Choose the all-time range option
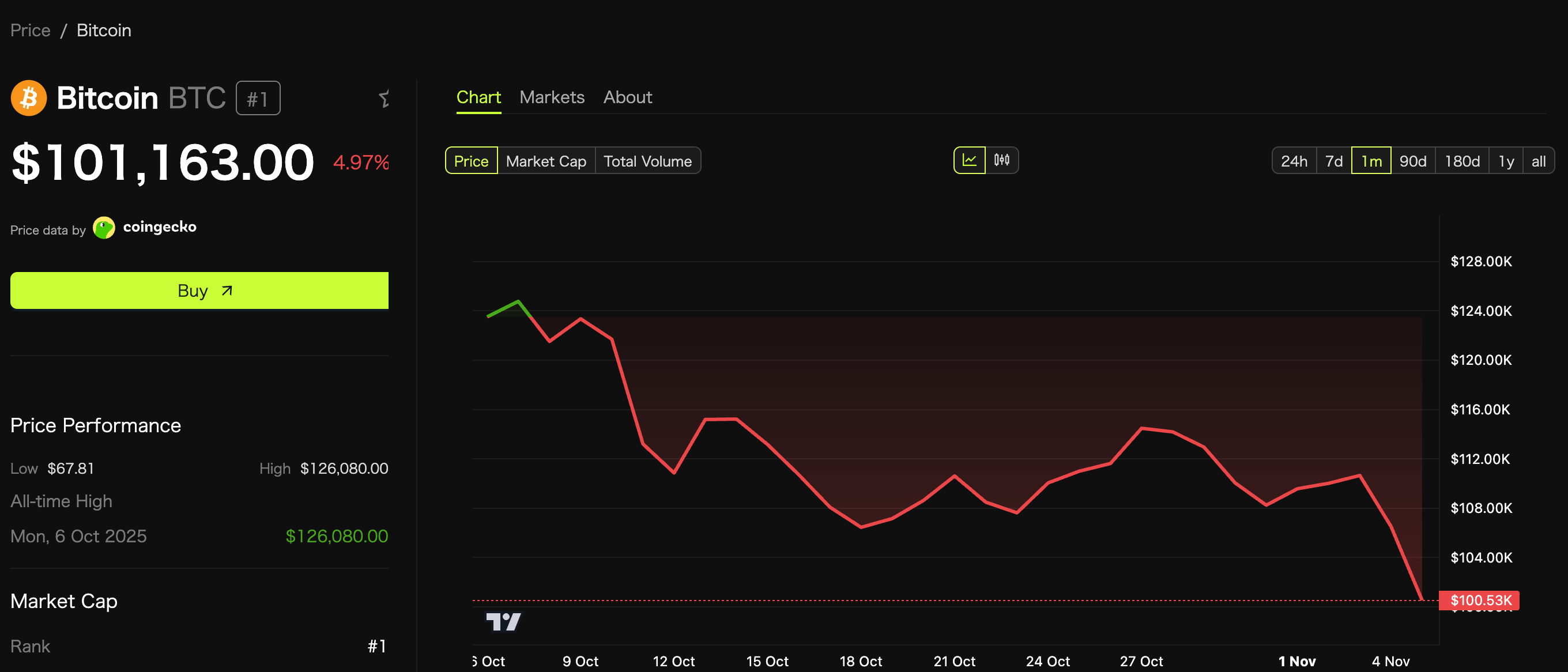 pos(1538,161)
